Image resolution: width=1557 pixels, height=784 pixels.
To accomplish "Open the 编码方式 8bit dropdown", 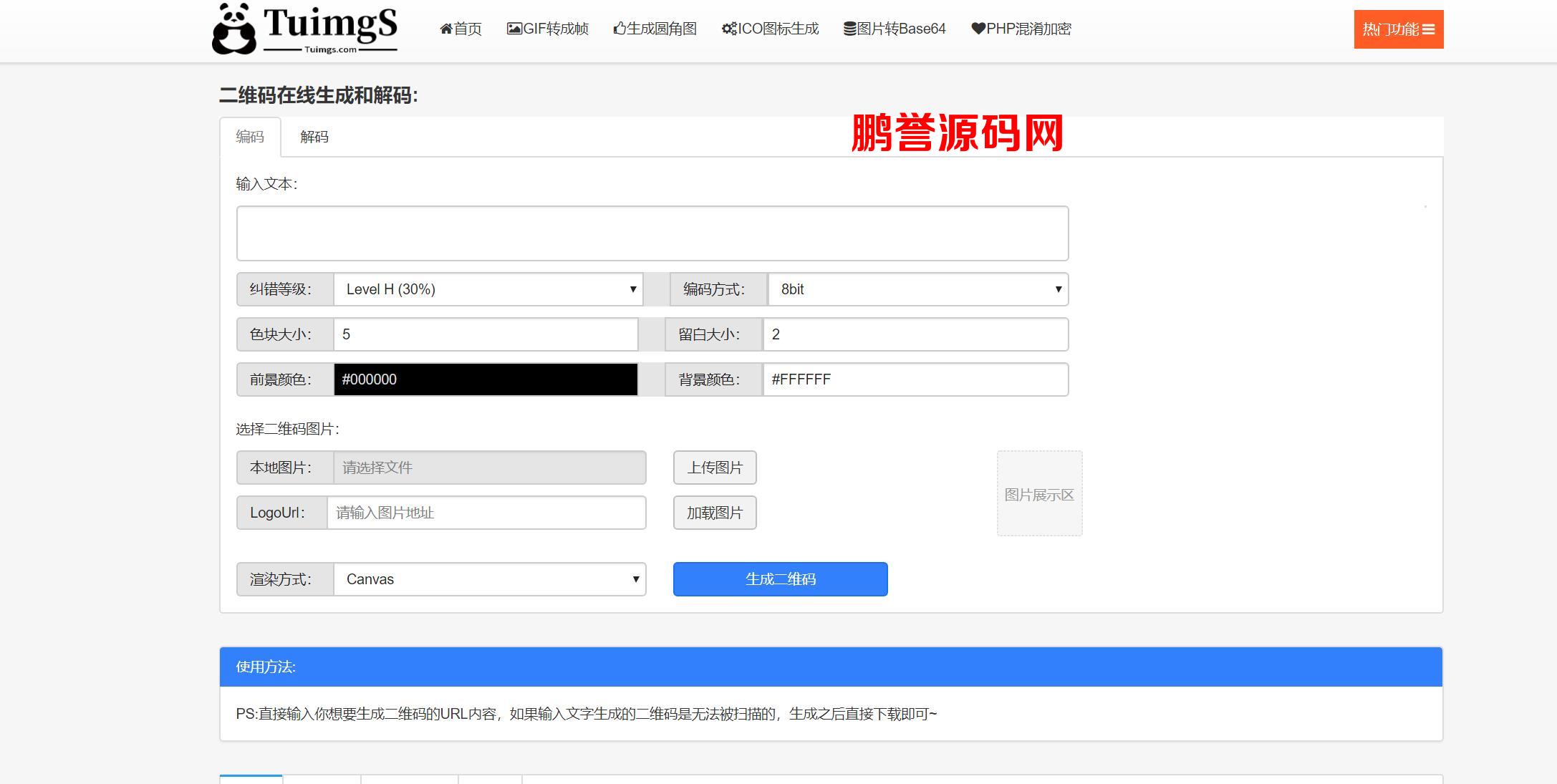I will pyautogui.click(x=918, y=289).
